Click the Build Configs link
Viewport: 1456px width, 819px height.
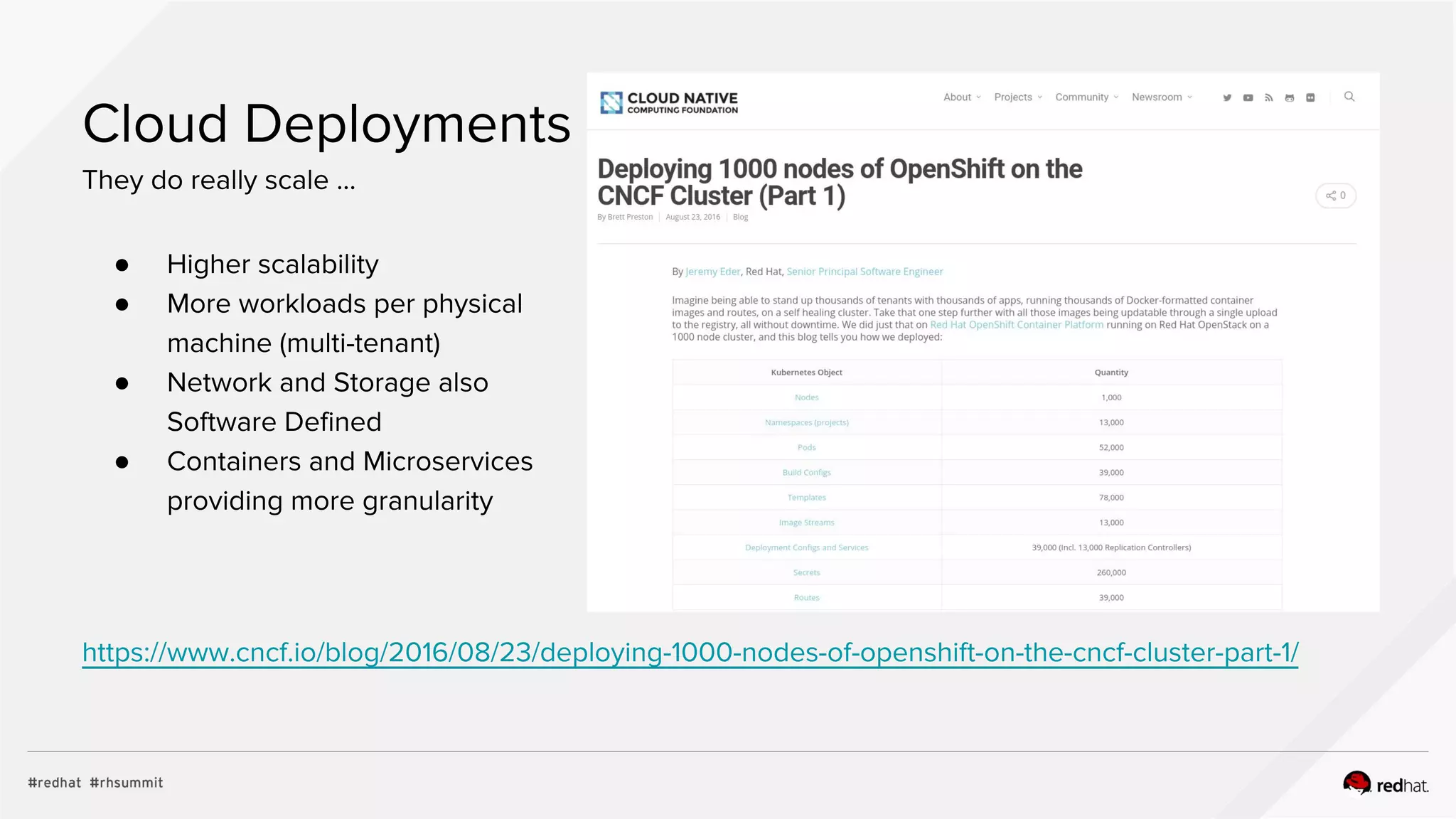(x=806, y=472)
